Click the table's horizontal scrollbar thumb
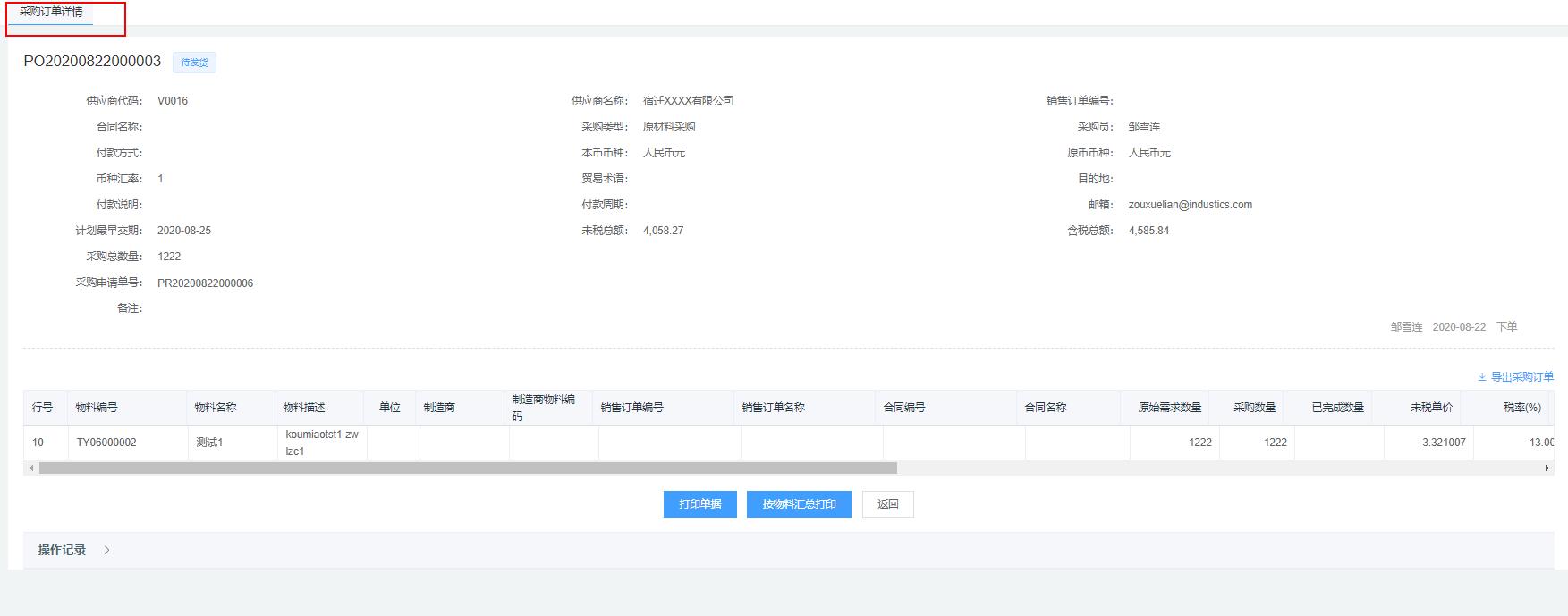 coord(467,468)
